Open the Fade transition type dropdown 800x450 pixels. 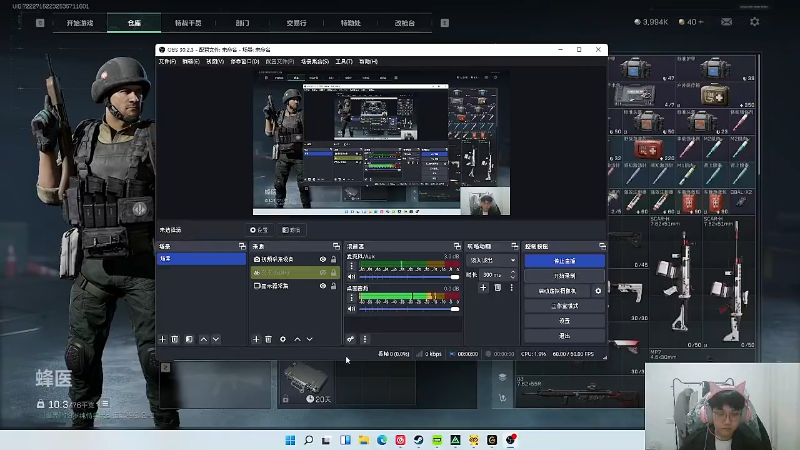[492, 260]
